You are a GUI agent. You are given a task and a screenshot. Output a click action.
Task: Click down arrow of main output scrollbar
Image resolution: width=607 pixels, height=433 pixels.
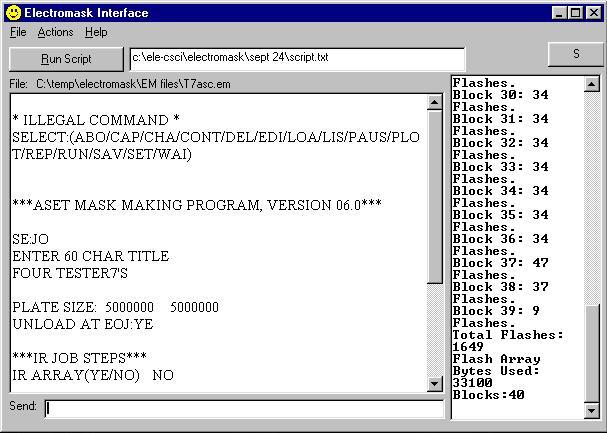pos(434,383)
